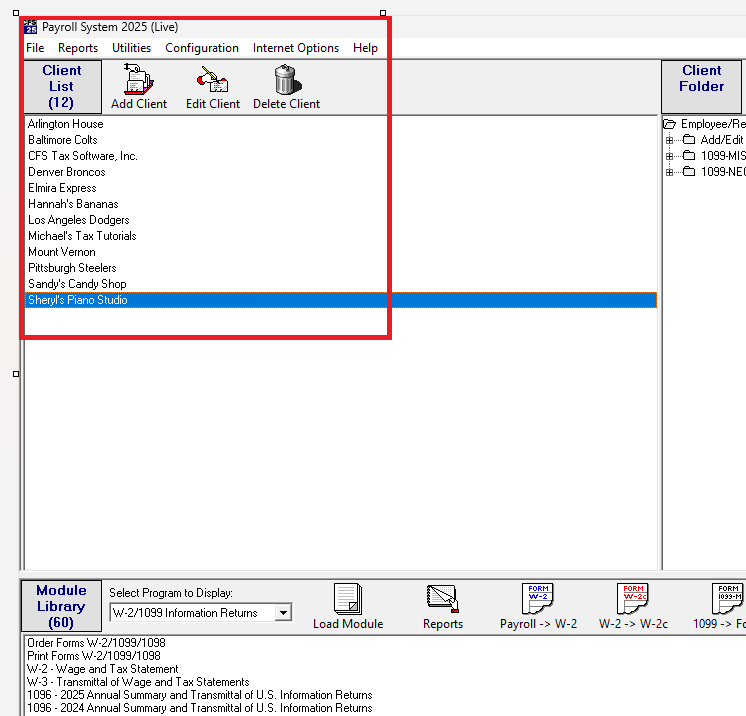Open the Reports icon in Module Library
The width and height of the screenshot is (746, 716).
point(442,599)
